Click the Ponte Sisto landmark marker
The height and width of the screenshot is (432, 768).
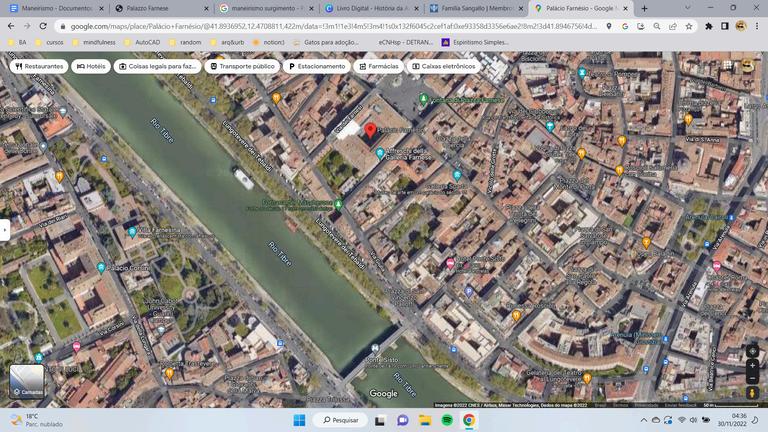pos(375,349)
